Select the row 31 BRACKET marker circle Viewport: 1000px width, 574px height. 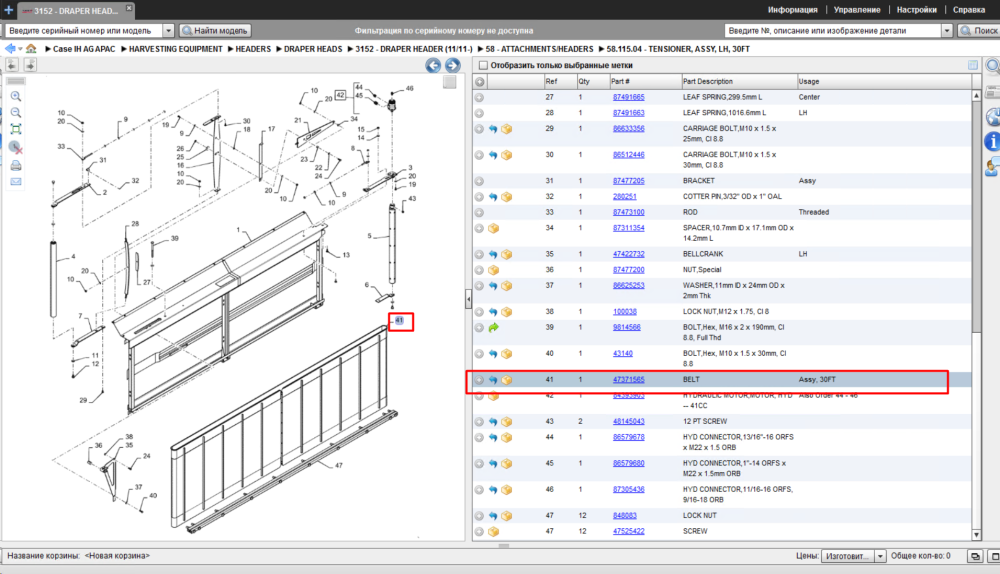tap(479, 181)
